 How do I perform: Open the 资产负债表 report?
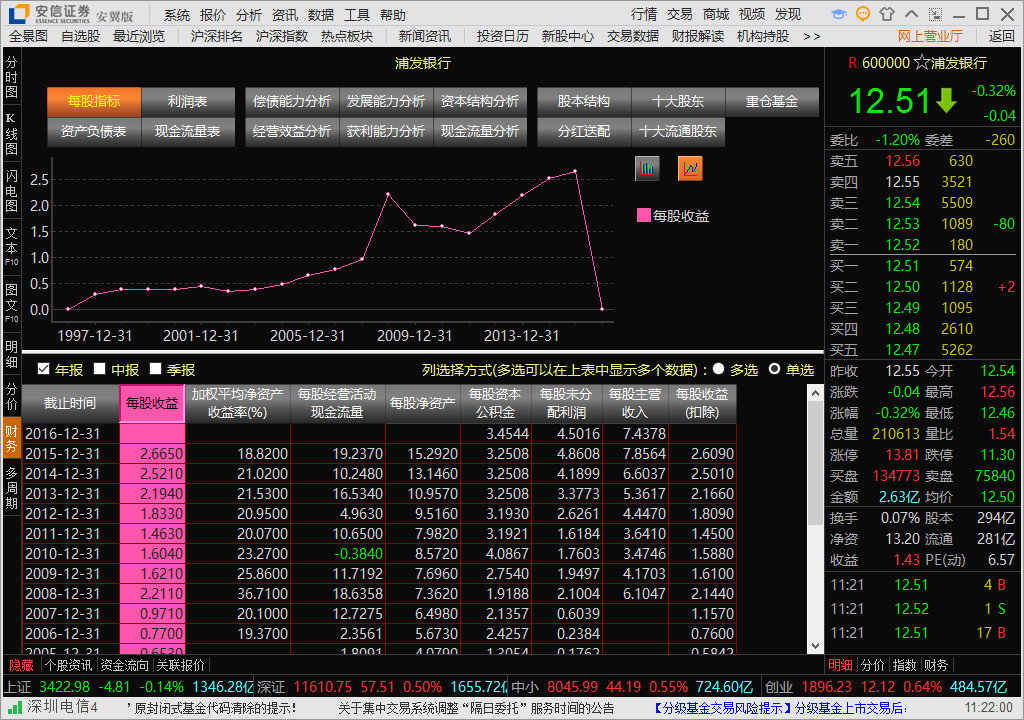pos(93,131)
